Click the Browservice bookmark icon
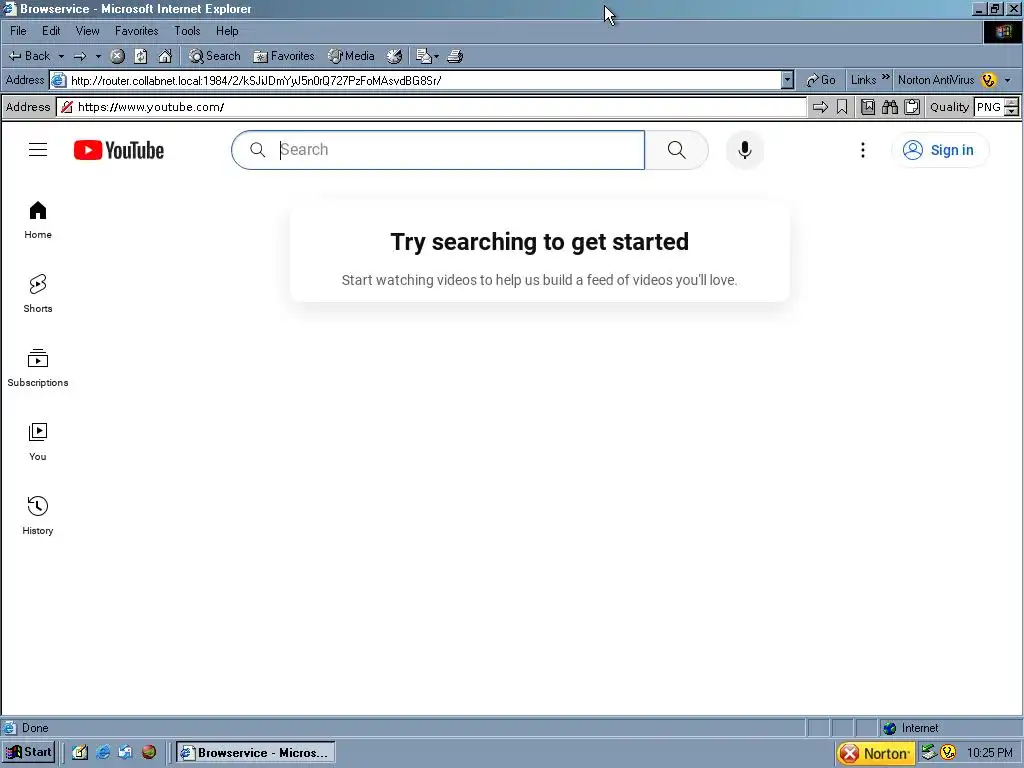Screen dimensions: 1024x768 click(842, 107)
